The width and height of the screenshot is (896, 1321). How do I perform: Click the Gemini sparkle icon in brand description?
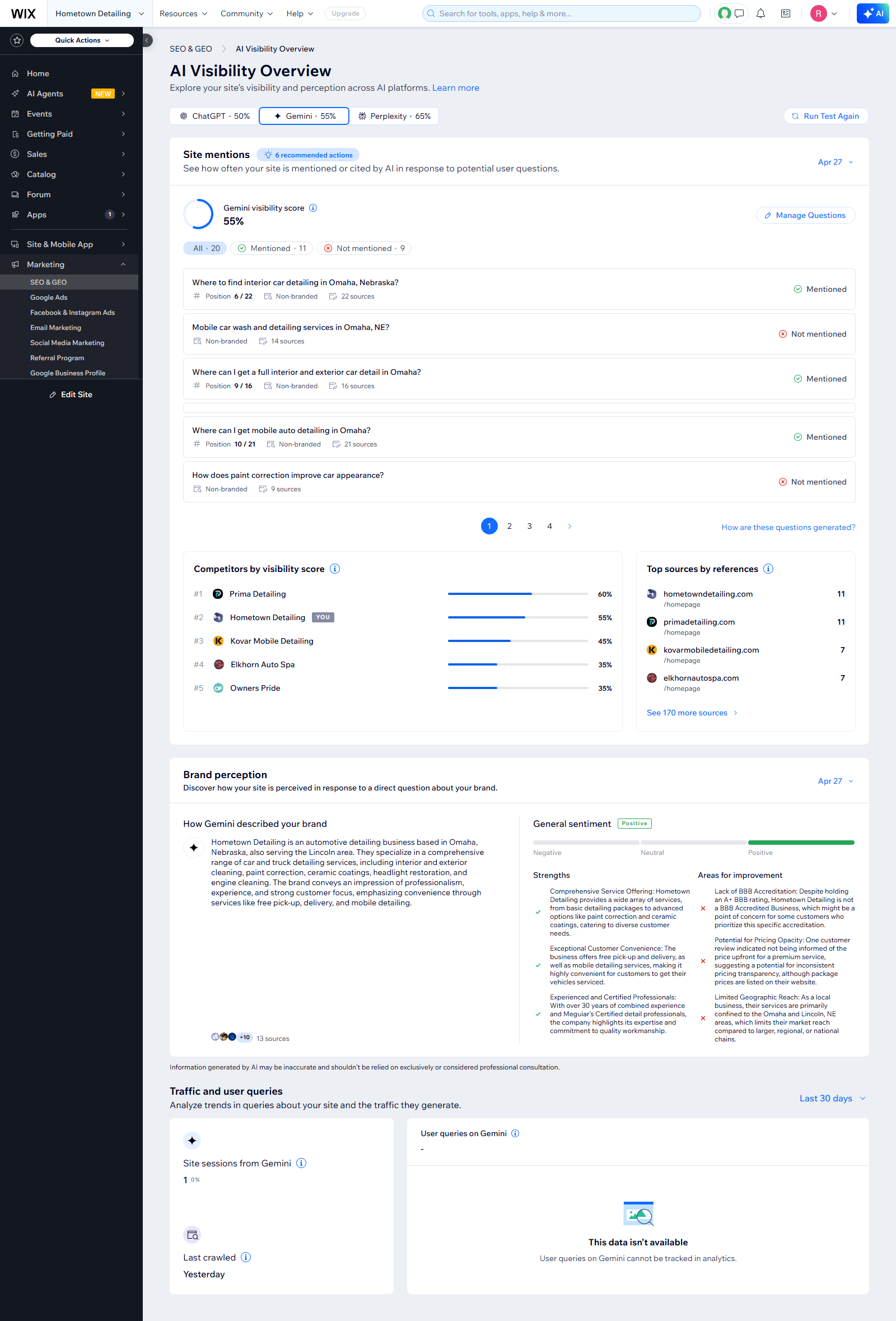point(194,848)
